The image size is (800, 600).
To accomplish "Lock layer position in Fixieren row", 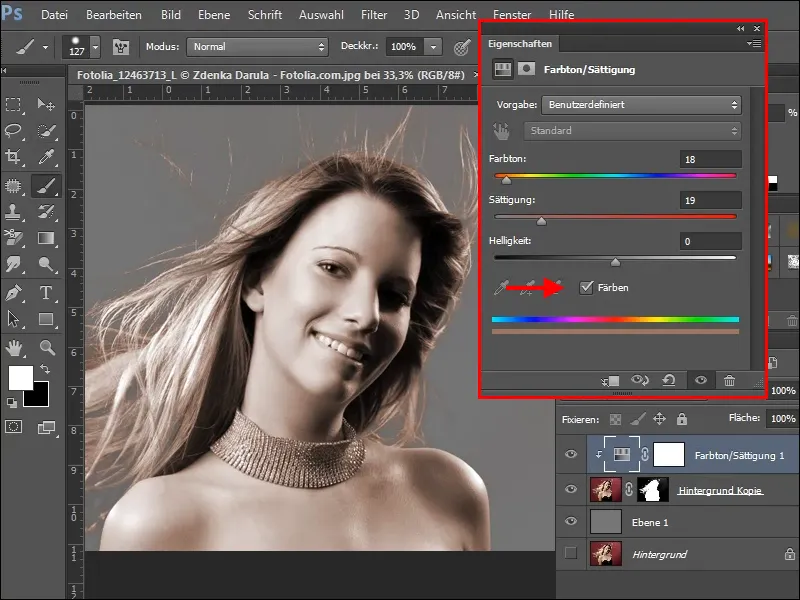I will tap(659, 419).
